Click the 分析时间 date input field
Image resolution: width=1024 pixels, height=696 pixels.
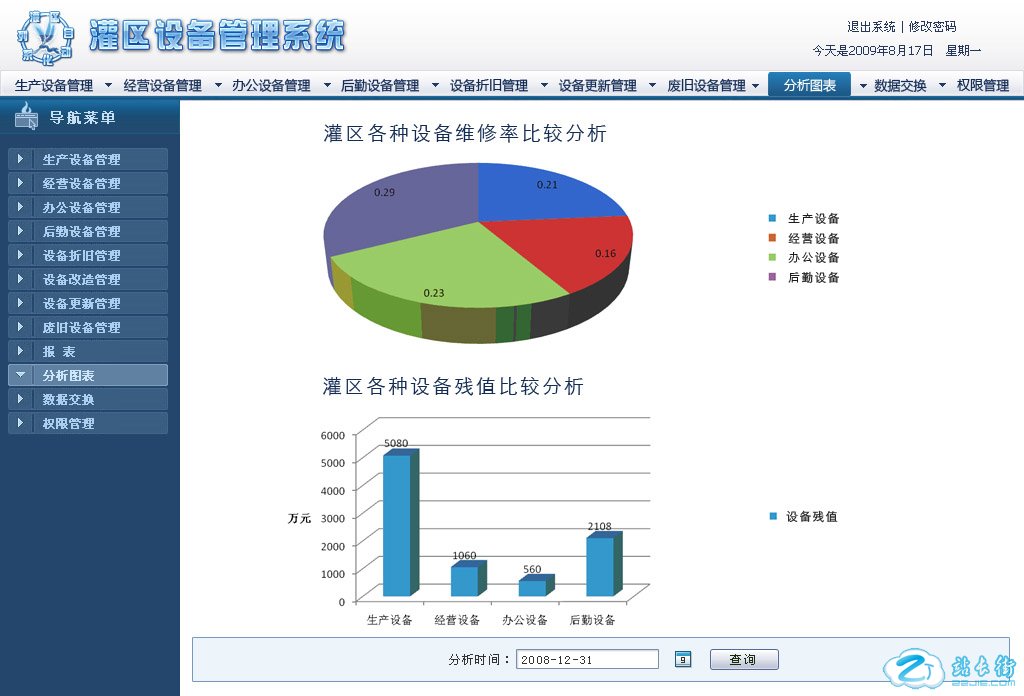tap(587, 659)
